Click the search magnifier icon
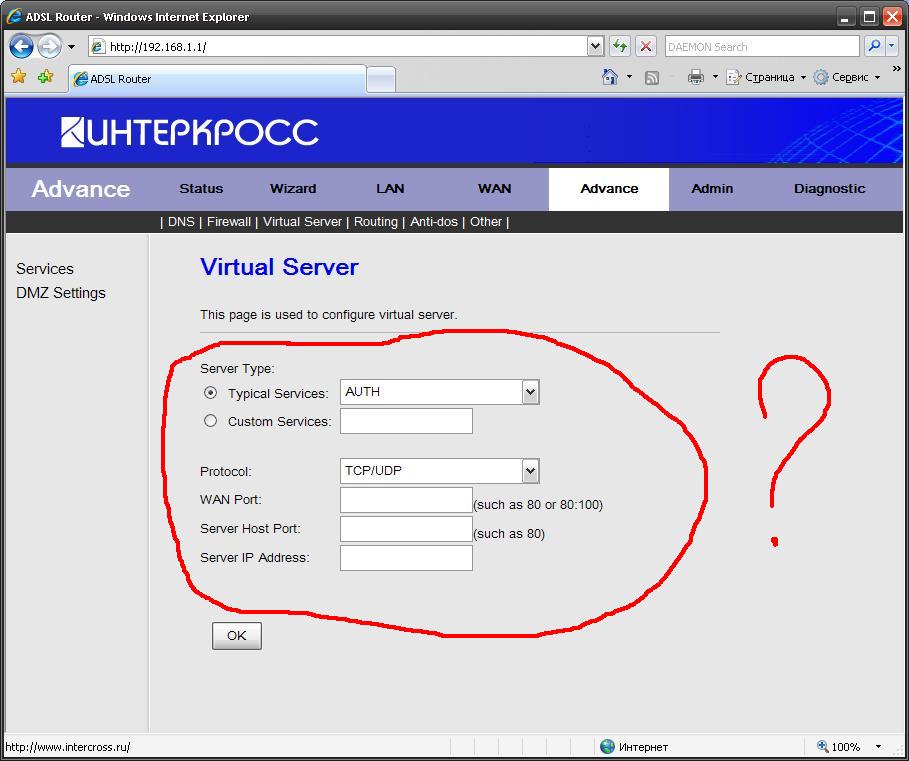Viewport: 909px width, 761px height. [x=873, y=46]
